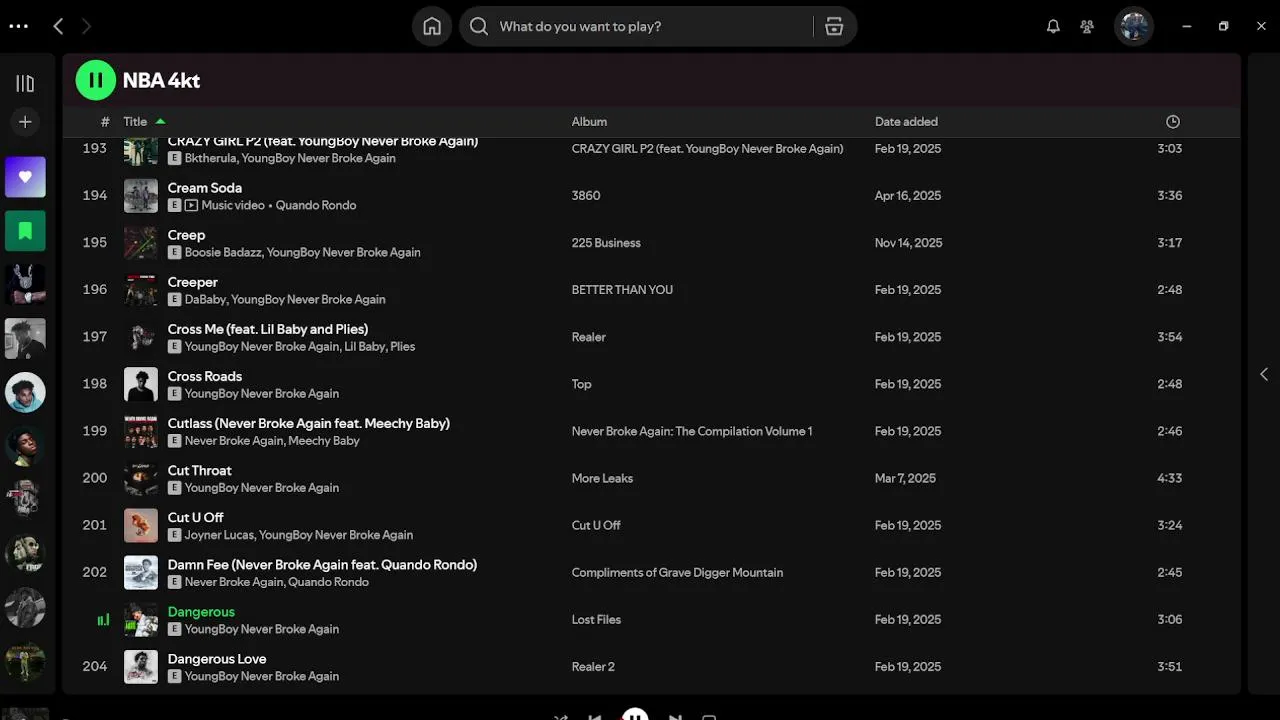The width and height of the screenshot is (1280, 720).
Task: Open Friend Activity panel
Action: pyautogui.click(x=1087, y=27)
